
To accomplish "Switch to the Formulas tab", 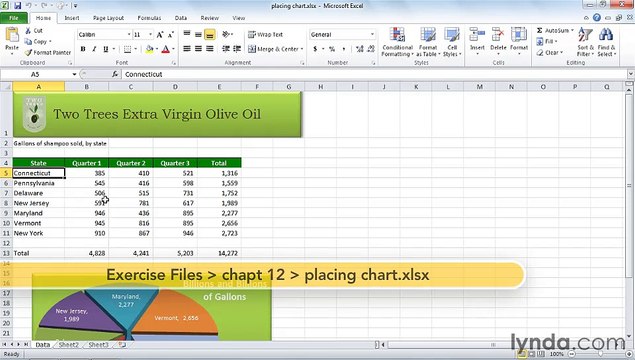I will click(x=149, y=18).
